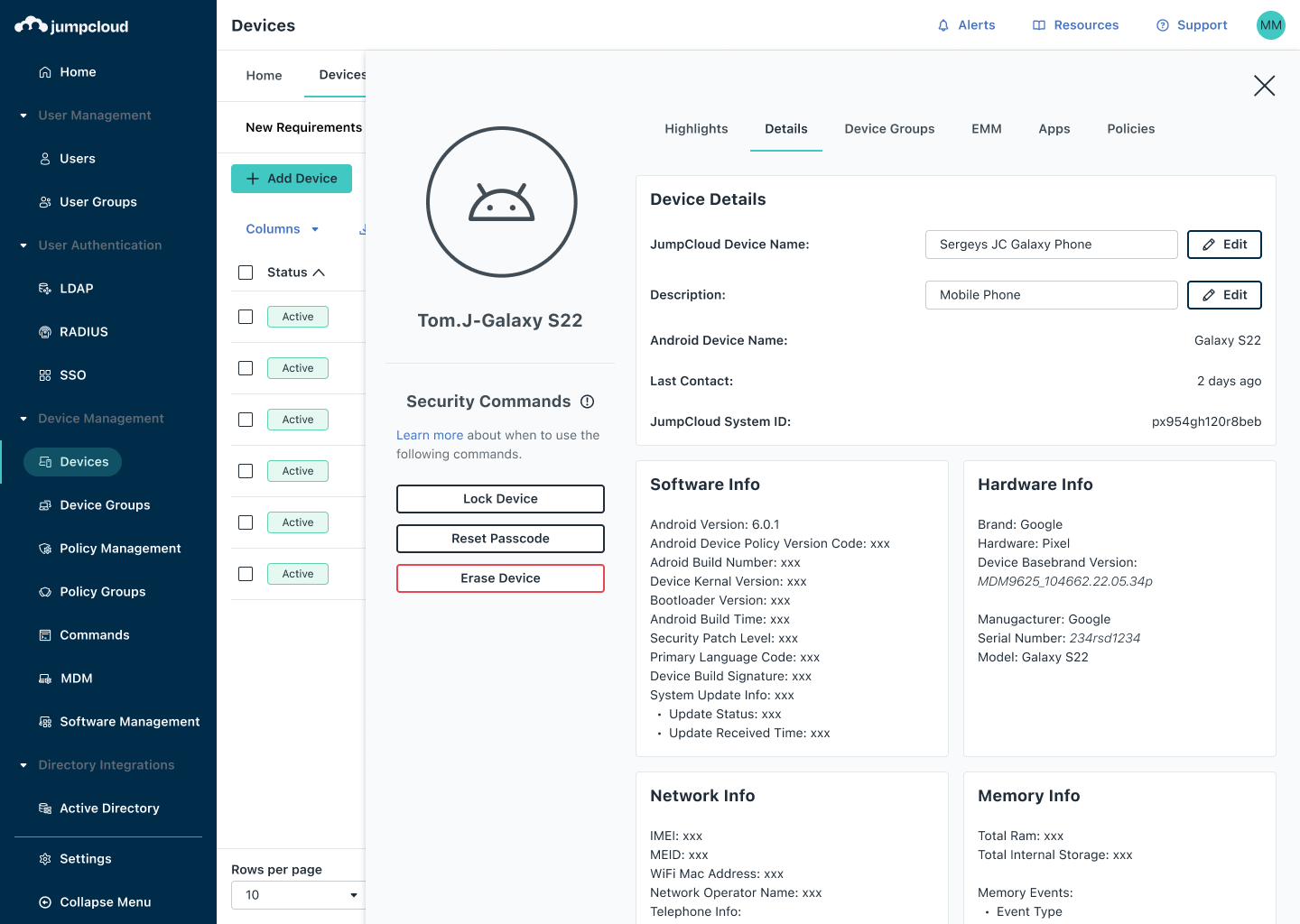1300x924 pixels.
Task: Click the Policy Groups icon
Action: (45, 592)
